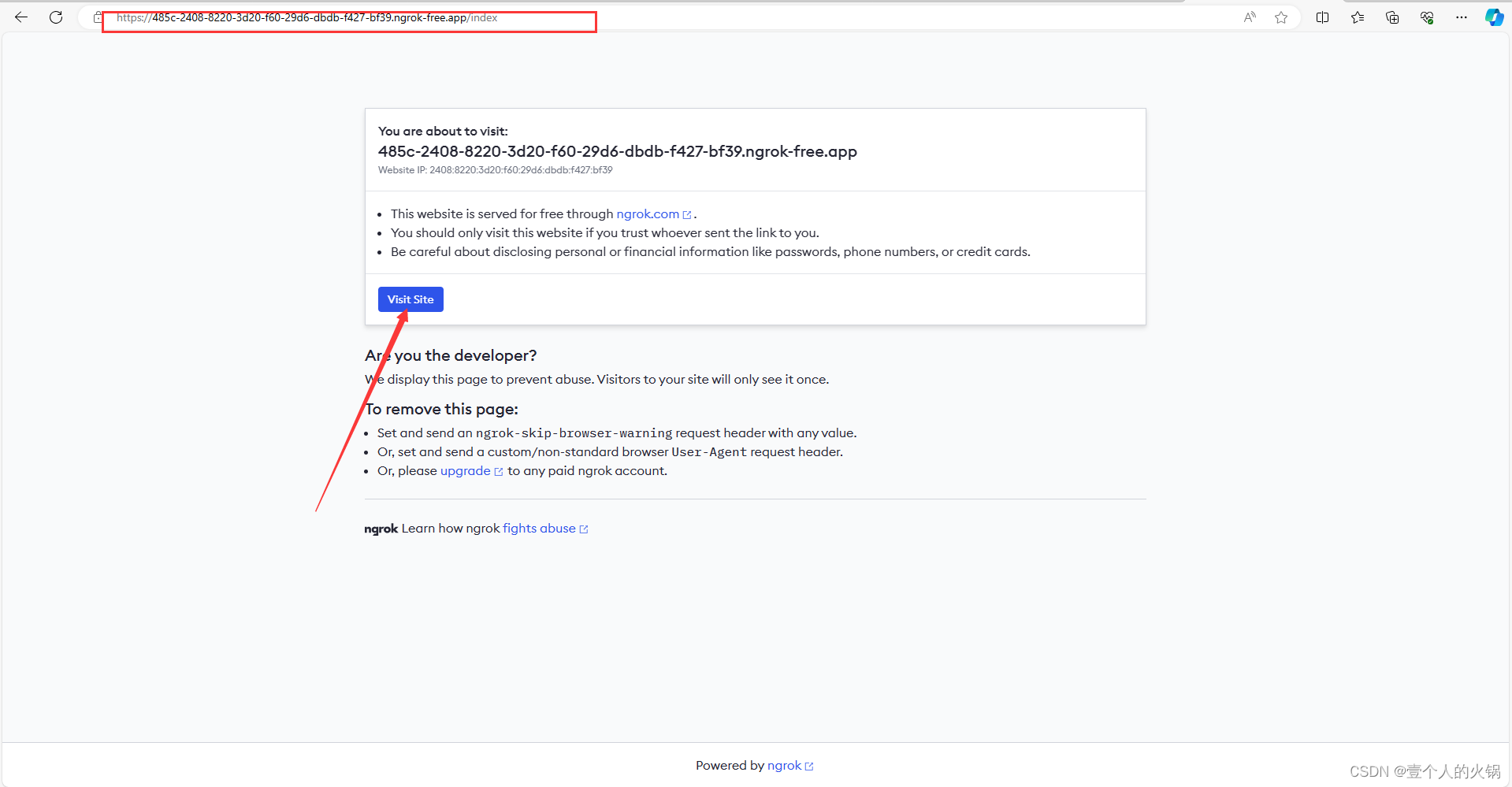Click the 'To remove this page:' heading
Screen dimensions: 1512x787
coord(441,409)
